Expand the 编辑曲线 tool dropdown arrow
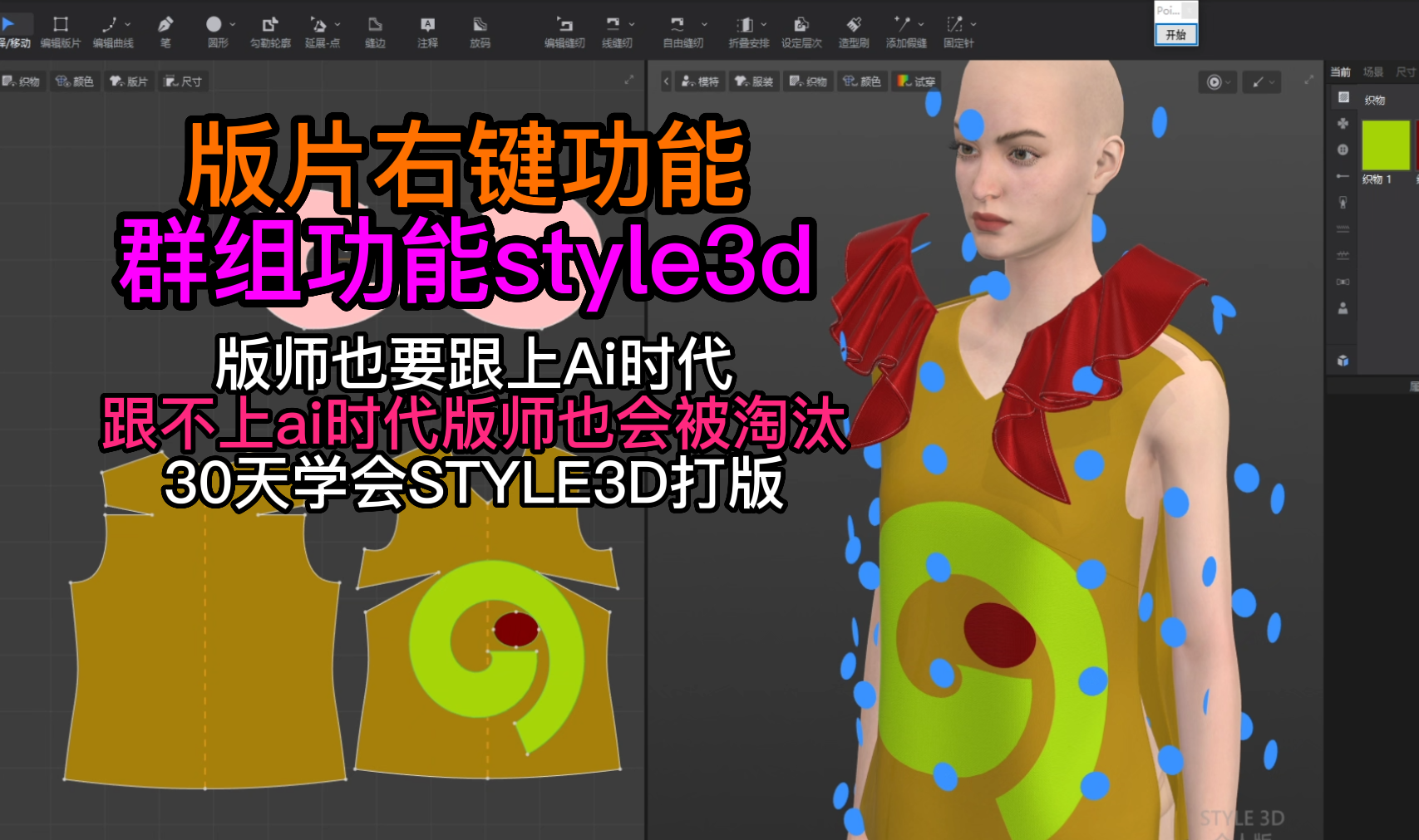Image resolution: width=1419 pixels, height=840 pixels. click(x=128, y=24)
